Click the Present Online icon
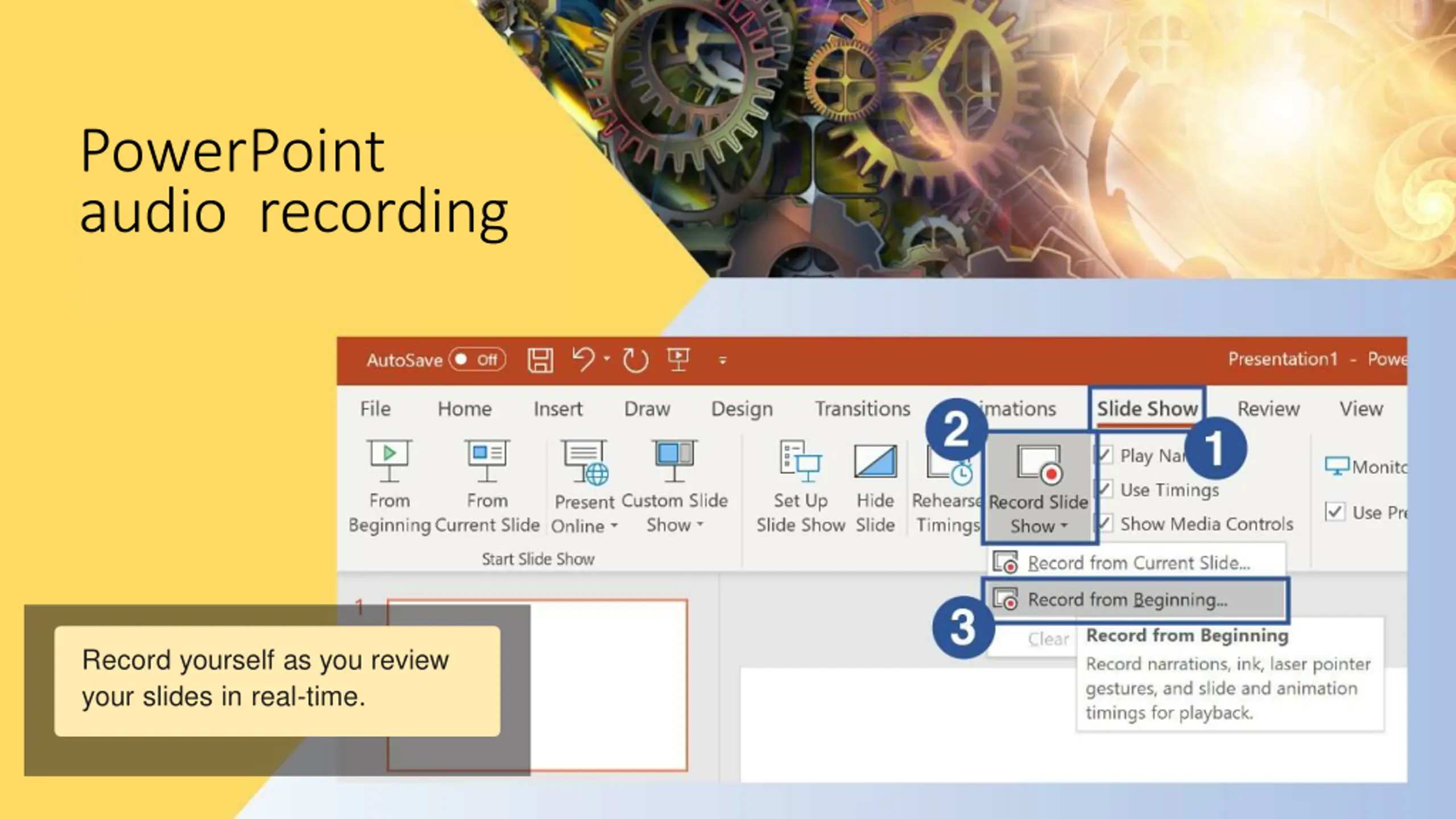This screenshot has width=1456, height=819. [585, 462]
